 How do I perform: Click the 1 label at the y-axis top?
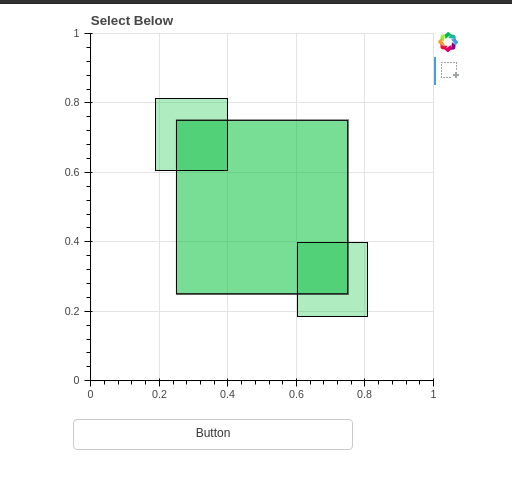77,33
